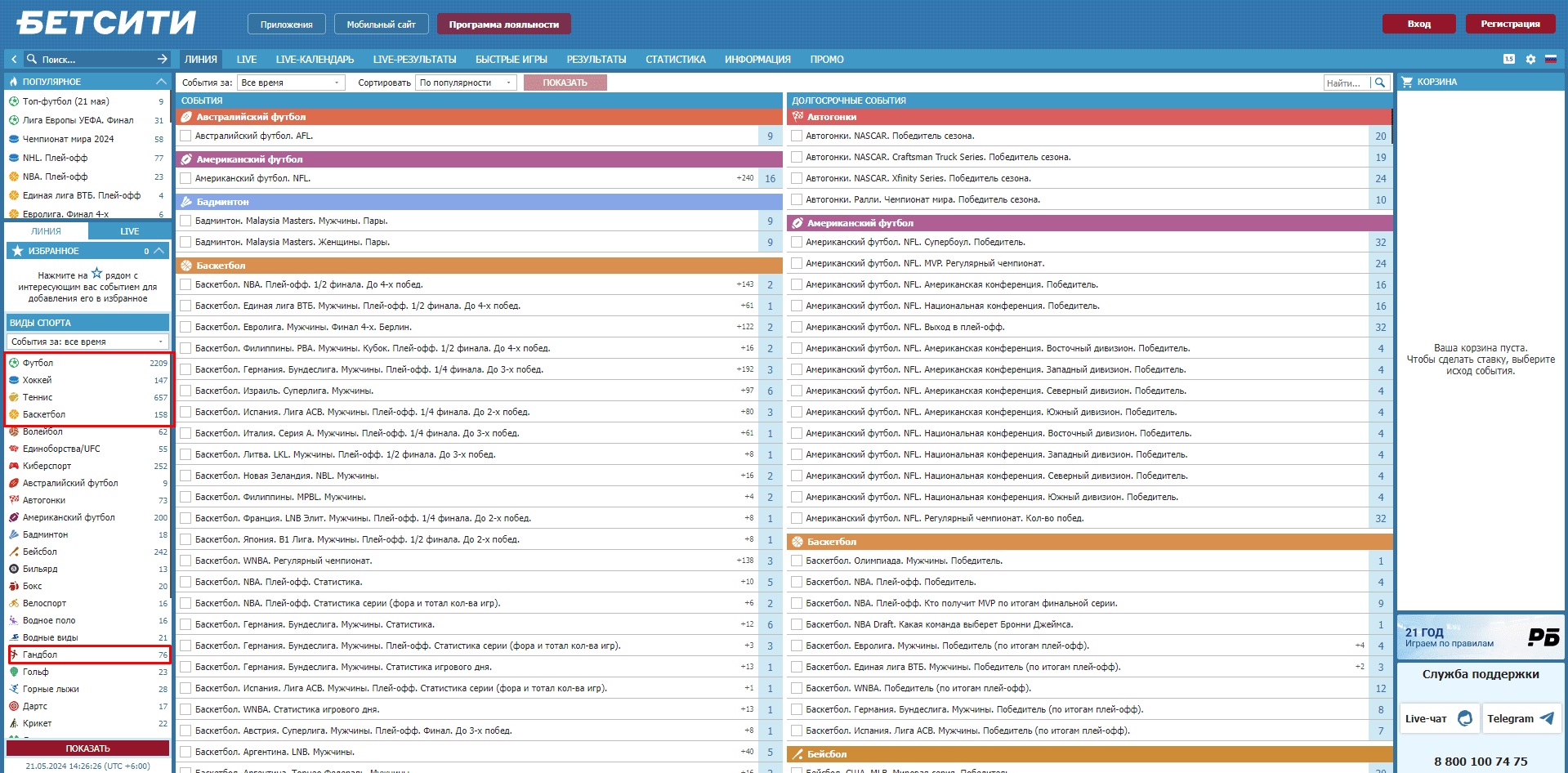
Task: Check Баскетбол WNBA Регулярный чемпионат
Action: click(x=185, y=561)
